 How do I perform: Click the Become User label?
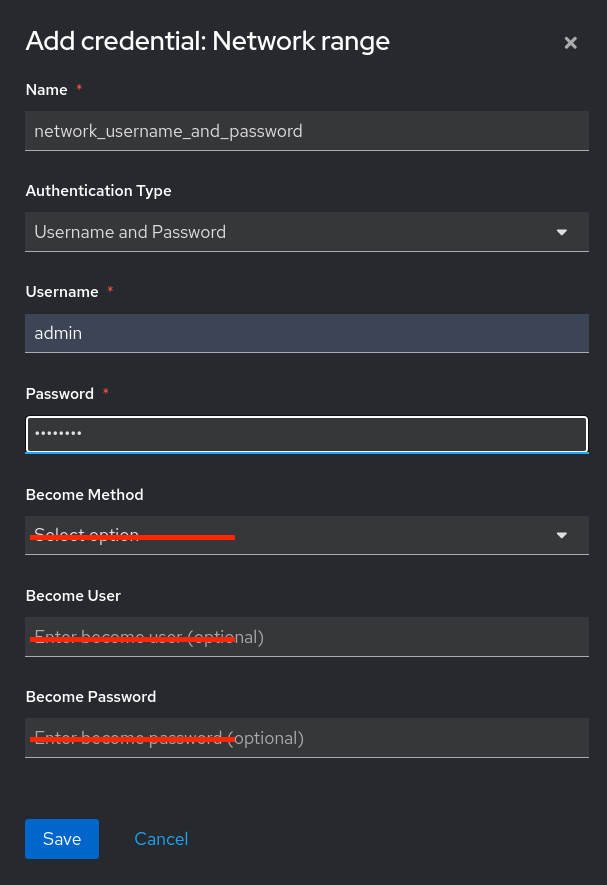pos(73,595)
